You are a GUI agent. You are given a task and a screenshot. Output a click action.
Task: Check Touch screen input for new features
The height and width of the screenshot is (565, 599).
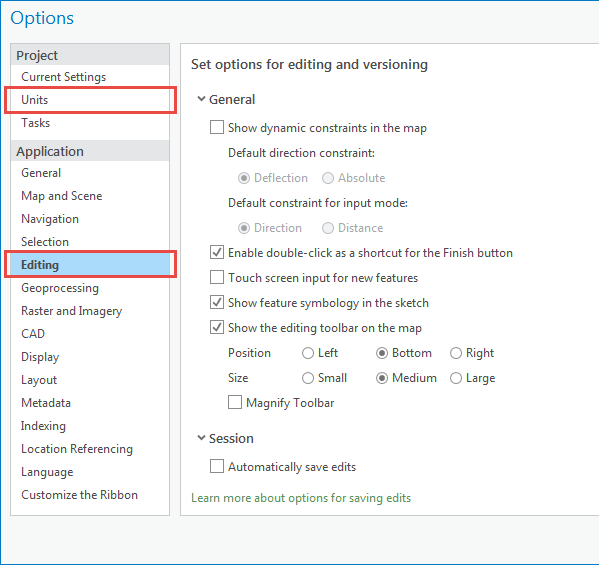pyautogui.click(x=217, y=277)
